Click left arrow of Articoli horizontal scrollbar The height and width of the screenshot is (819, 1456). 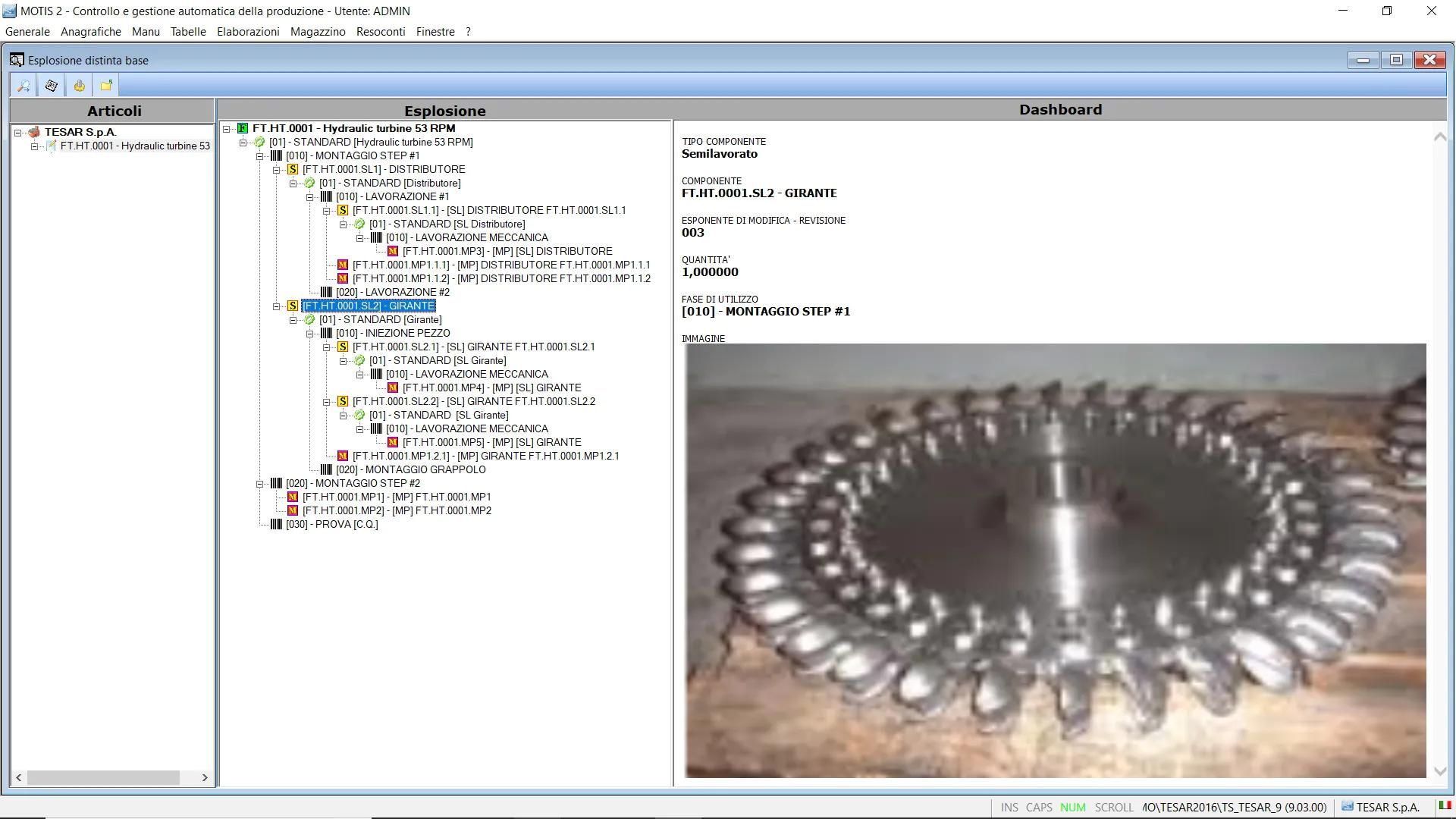tap(19, 777)
